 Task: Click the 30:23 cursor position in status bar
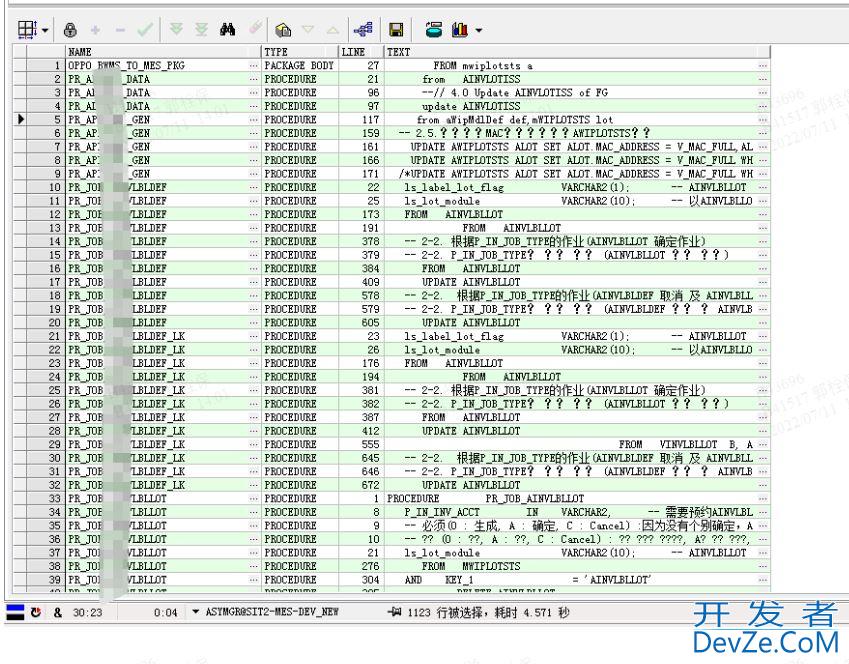(87, 613)
